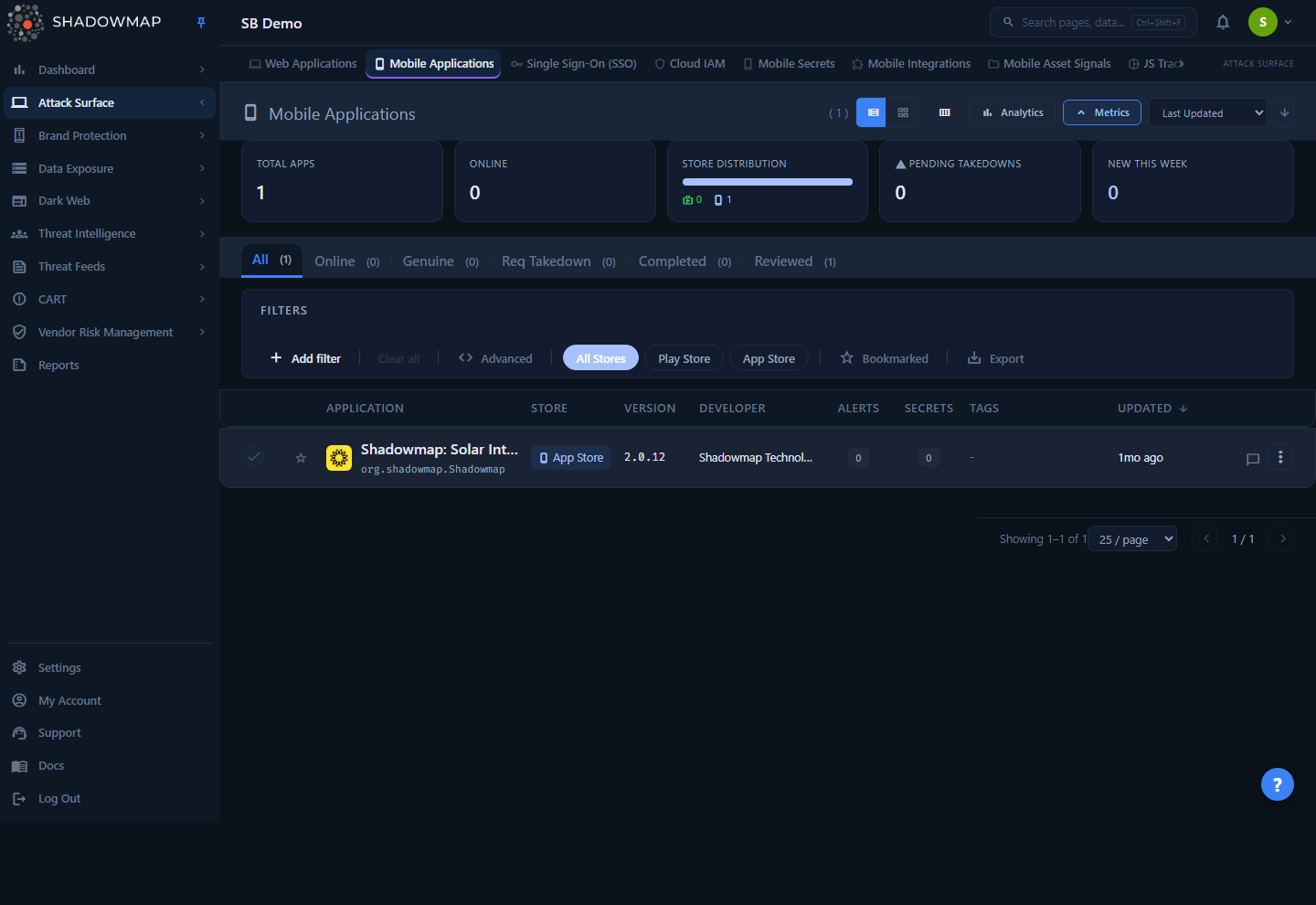Select the All Stores pill
Viewport: 1316px width, 905px height.
[x=600, y=358]
